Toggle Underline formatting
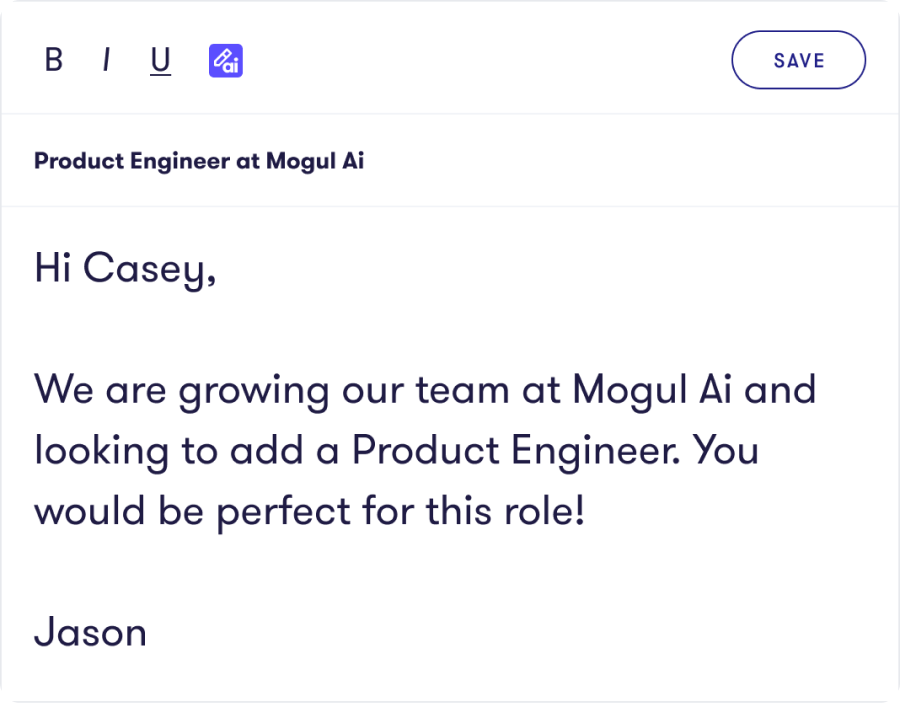 pos(160,60)
